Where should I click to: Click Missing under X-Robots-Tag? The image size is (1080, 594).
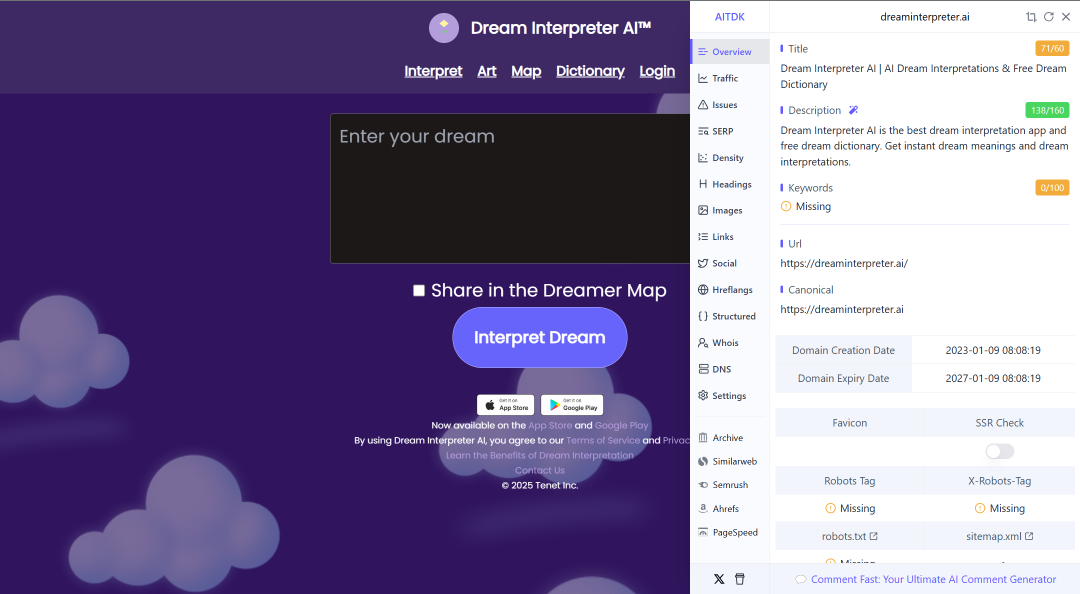(x=999, y=509)
